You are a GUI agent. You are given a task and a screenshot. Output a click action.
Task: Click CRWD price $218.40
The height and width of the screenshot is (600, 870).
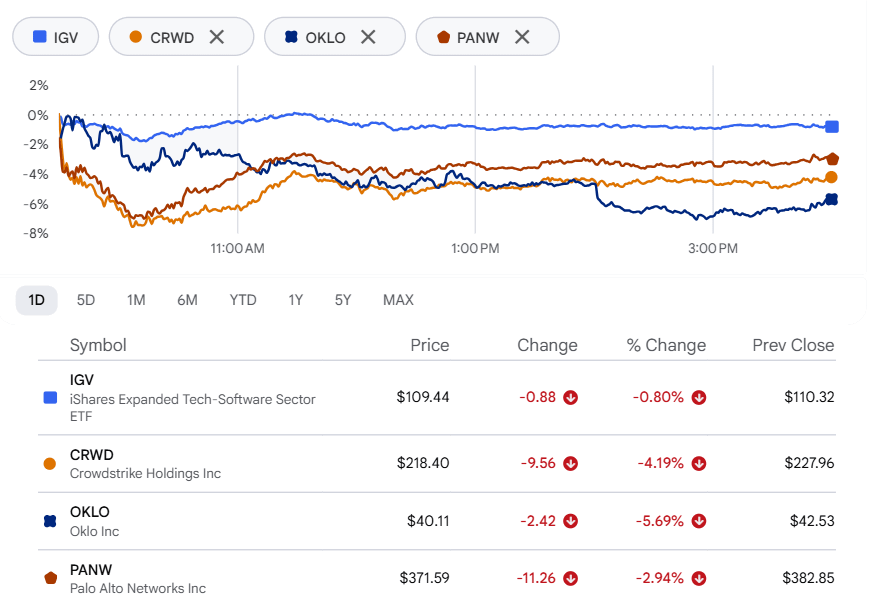pos(423,463)
